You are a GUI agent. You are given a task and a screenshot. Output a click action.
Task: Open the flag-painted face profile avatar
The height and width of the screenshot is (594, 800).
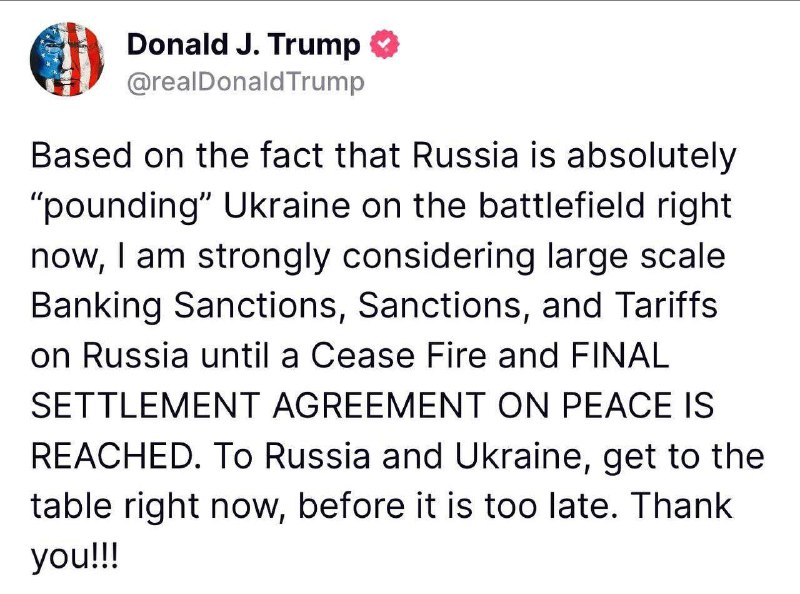(x=67, y=59)
